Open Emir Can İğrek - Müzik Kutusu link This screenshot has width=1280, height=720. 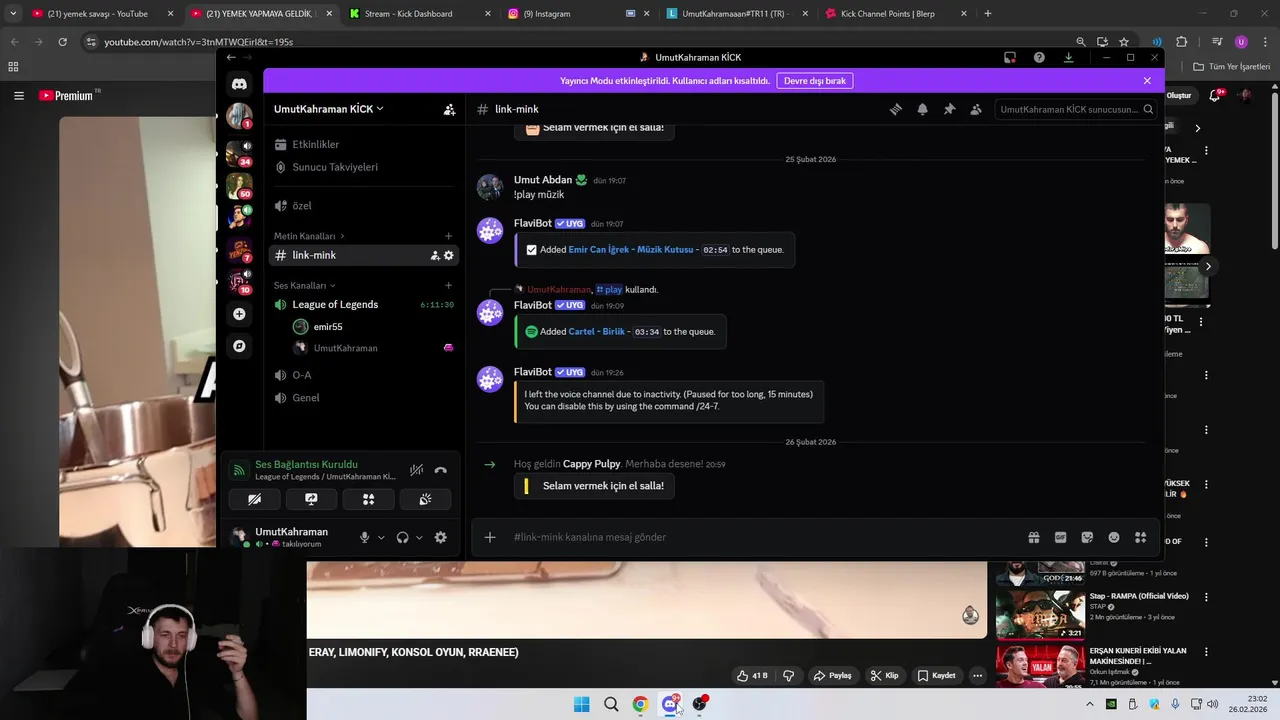click(630, 250)
